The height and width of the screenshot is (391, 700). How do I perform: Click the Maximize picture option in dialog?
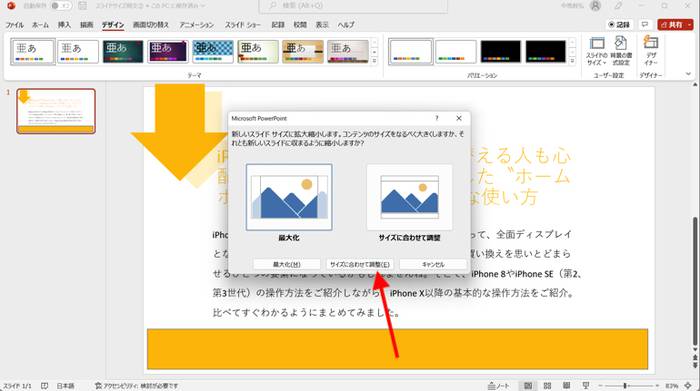coord(289,197)
